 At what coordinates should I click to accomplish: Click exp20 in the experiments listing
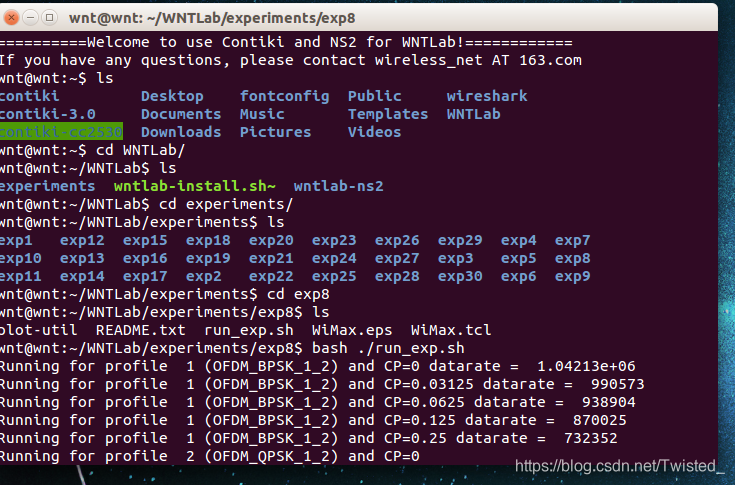(x=271, y=241)
